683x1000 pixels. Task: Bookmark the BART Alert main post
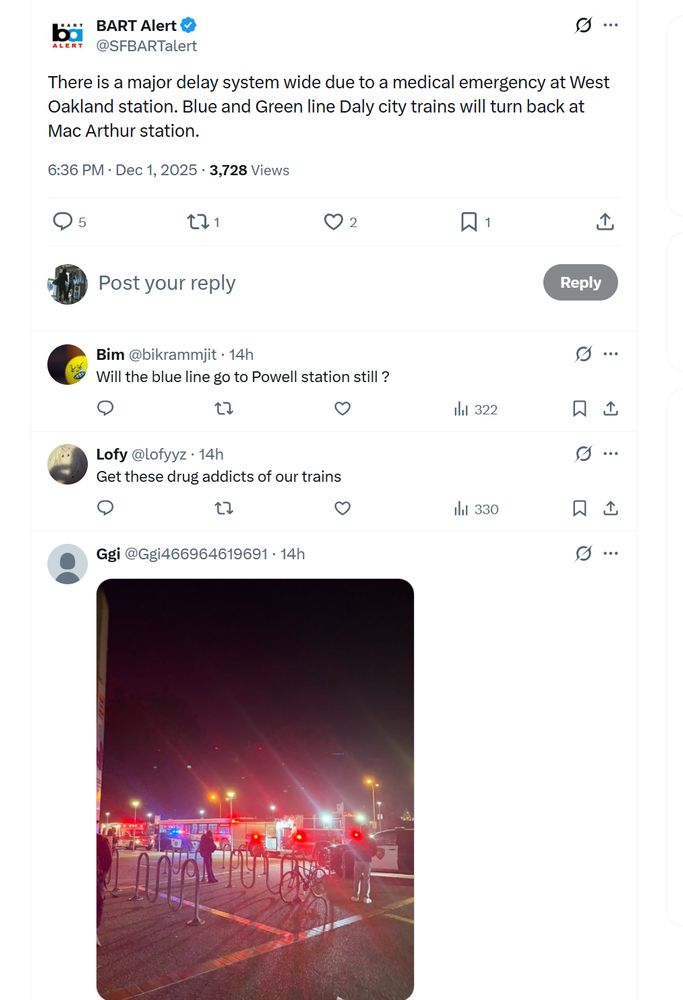[x=475, y=222]
